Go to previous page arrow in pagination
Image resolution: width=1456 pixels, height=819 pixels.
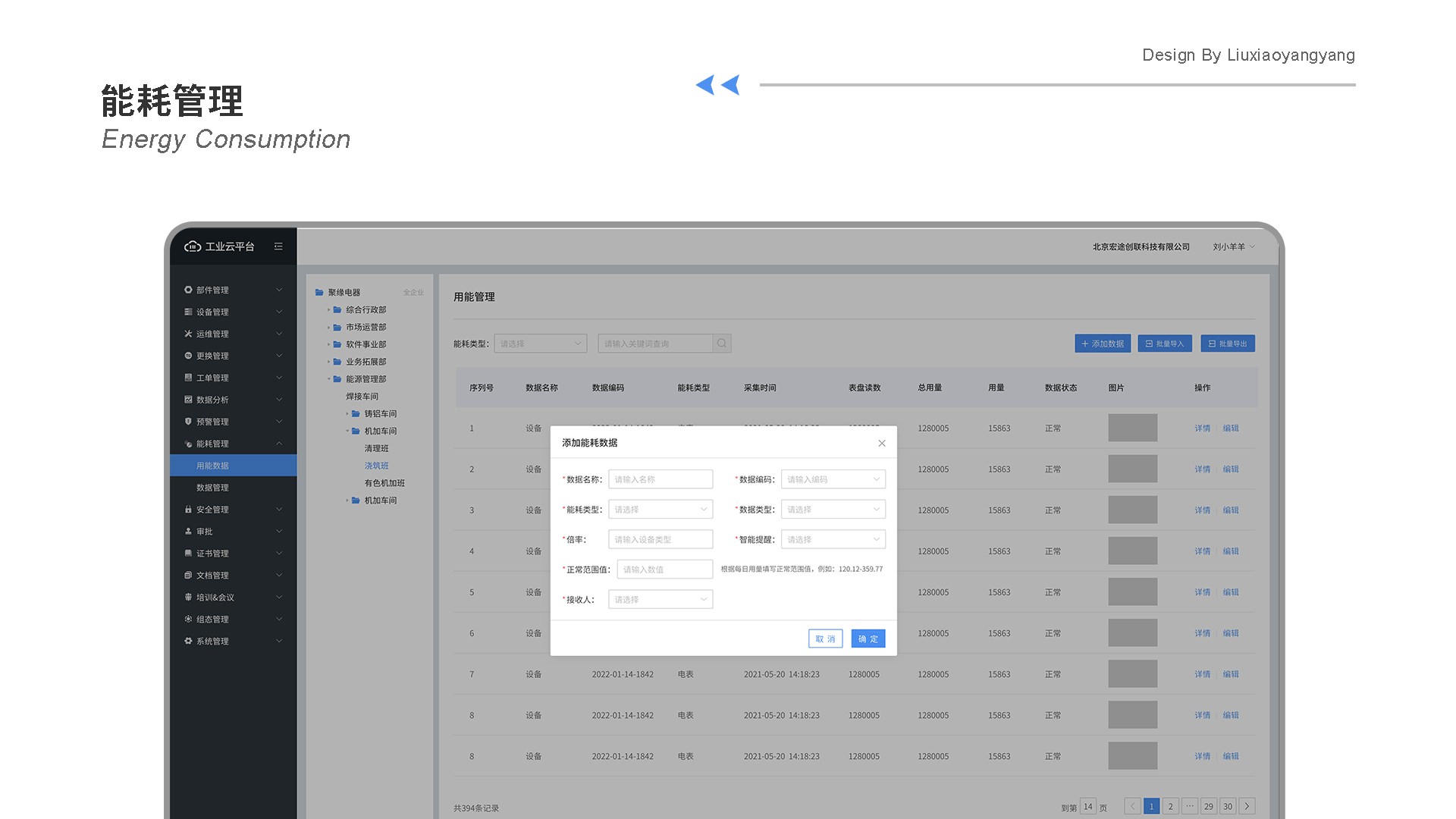point(1132,806)
